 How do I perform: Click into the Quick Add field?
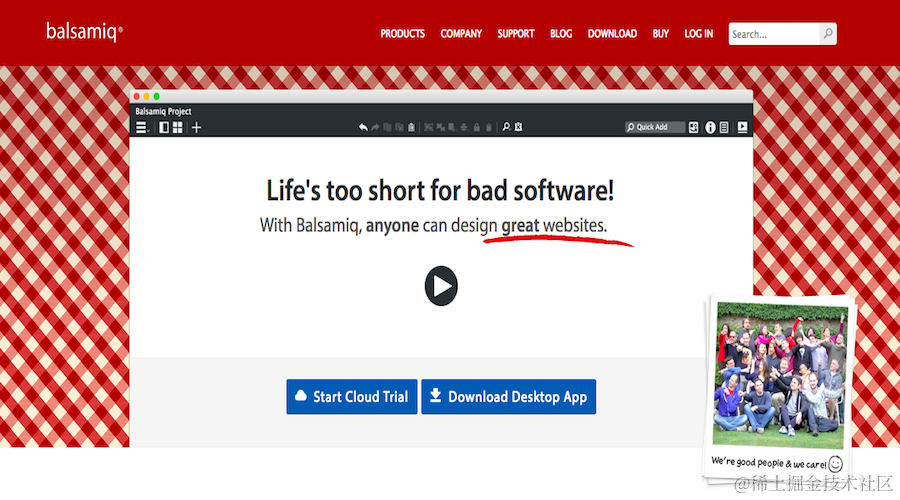pyautogui.click(x=655, y=127)
